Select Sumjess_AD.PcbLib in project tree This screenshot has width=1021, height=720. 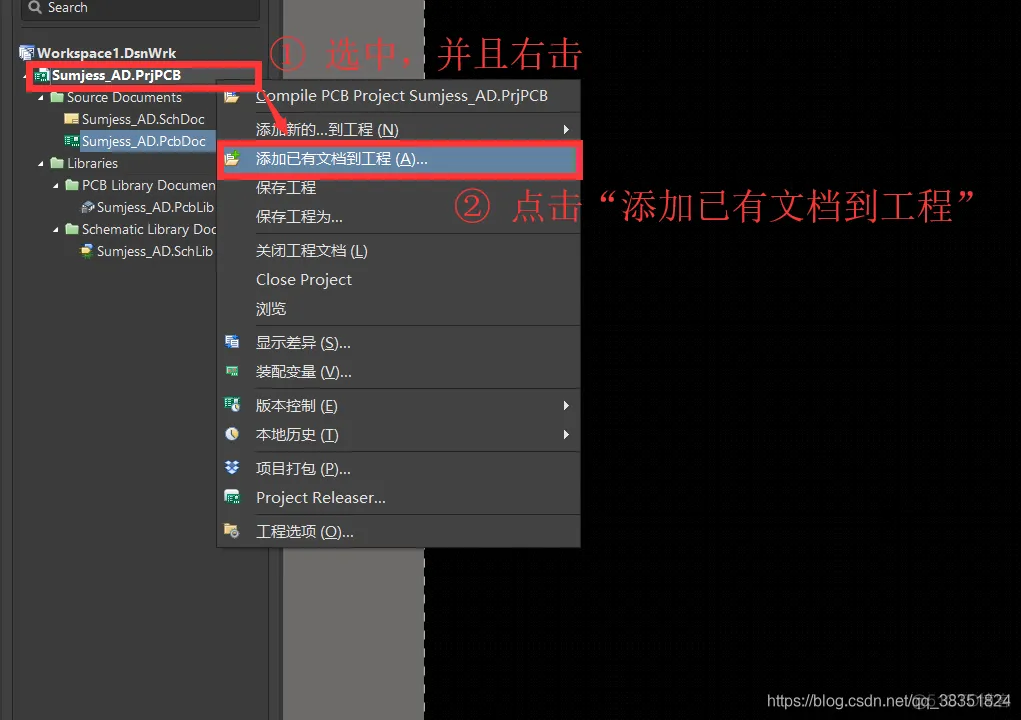coord(155,207)
